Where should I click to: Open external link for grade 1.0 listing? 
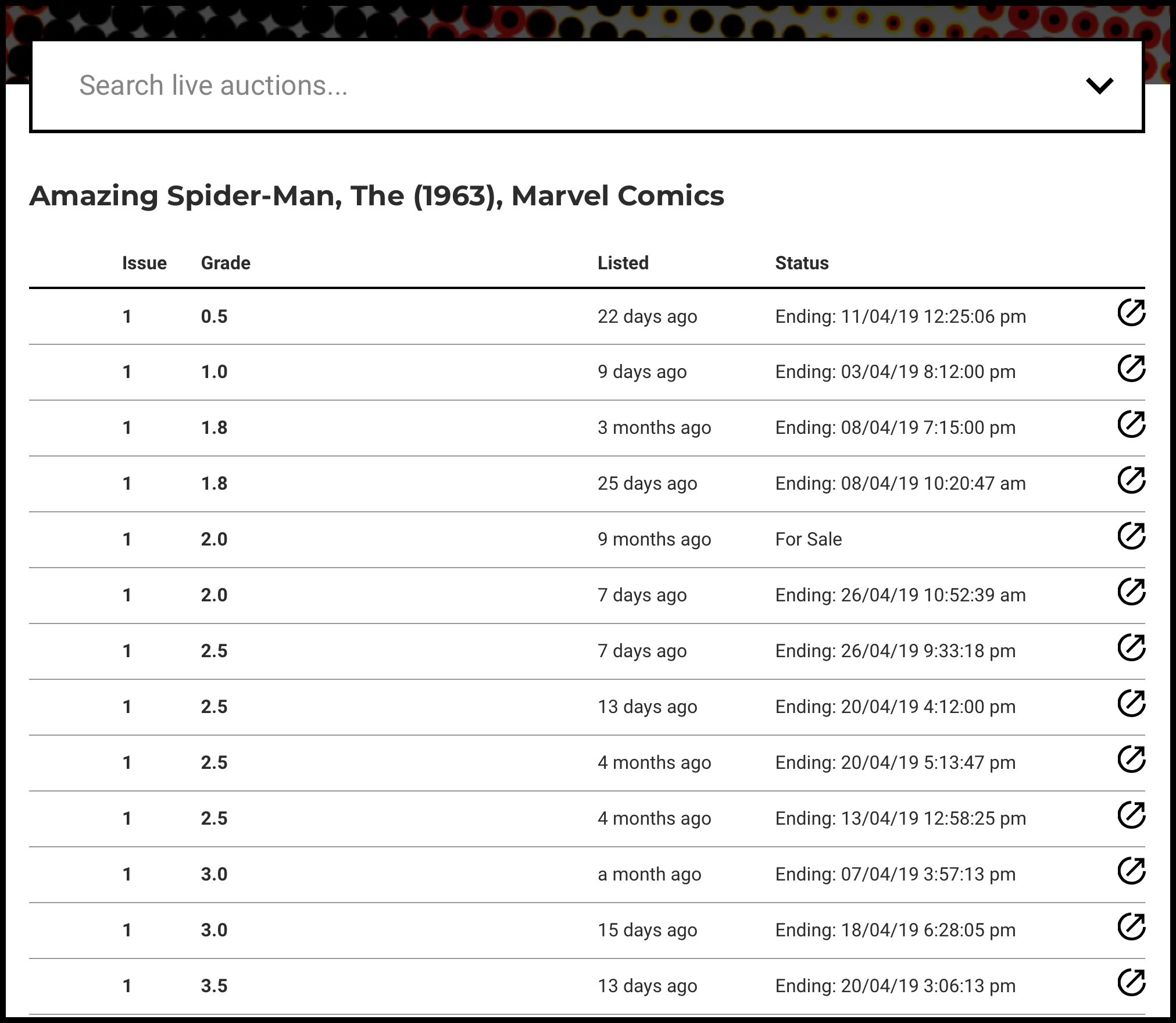pyautogui.click(x=1131, y=369)
